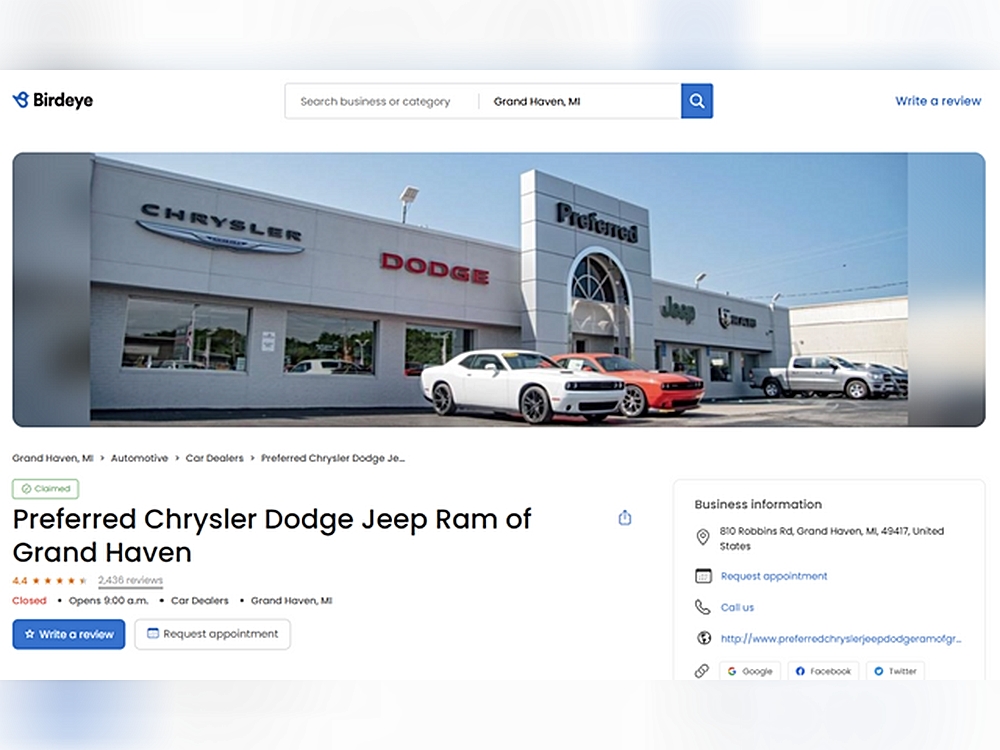Viewport: 1000px width, 750px height.
Task: Click the Claimed badge
Action: point(45,489)
